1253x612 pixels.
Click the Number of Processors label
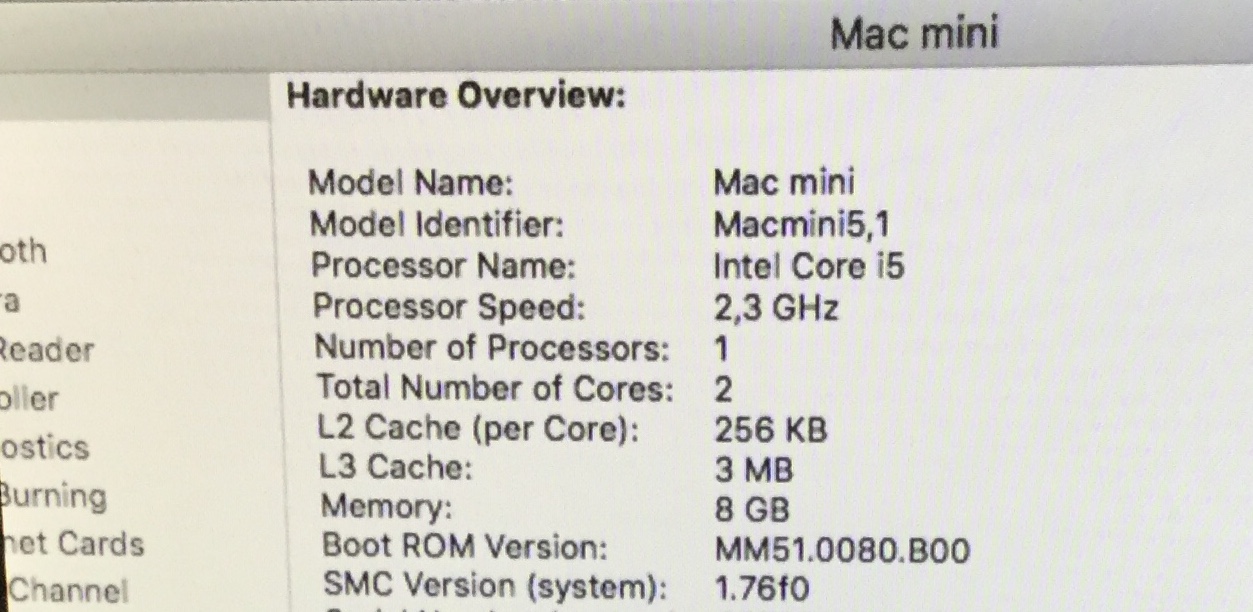tap(492, 348)
